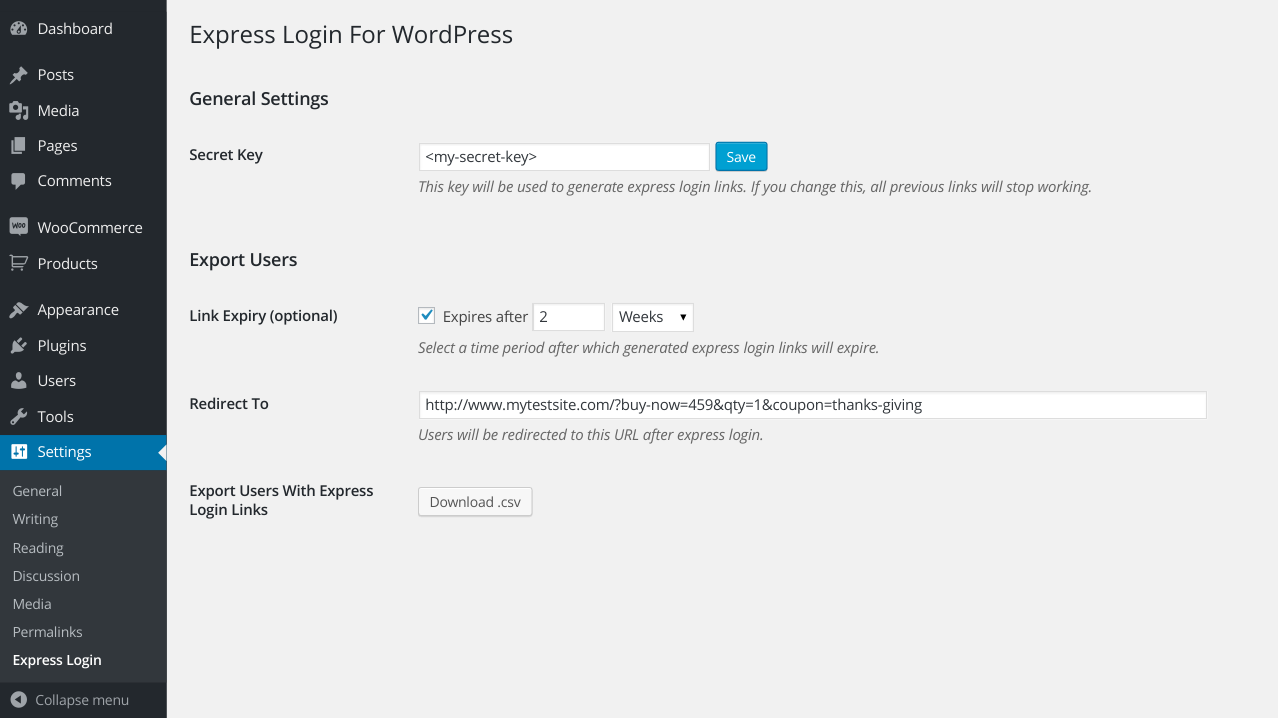The height and width of the screenshot is (718, 1278).
Task: Click the Plugins plug icon
Action: tap(18, 346)
